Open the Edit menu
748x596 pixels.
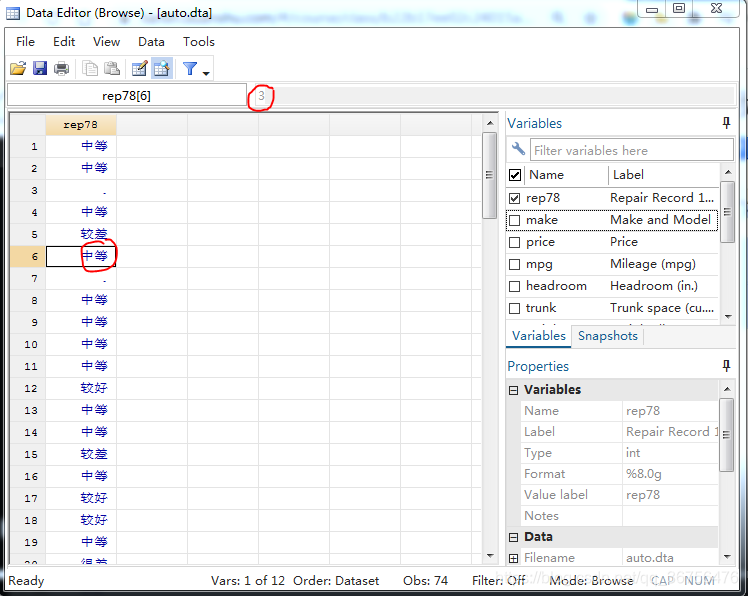[64, 42]
